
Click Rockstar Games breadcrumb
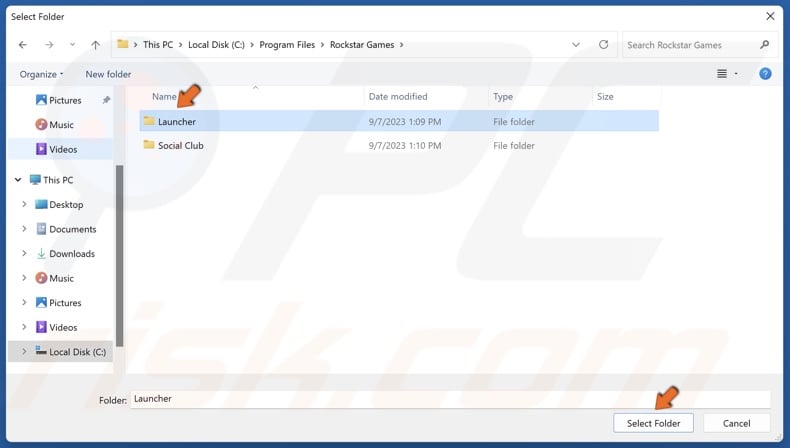pos(362,45)
